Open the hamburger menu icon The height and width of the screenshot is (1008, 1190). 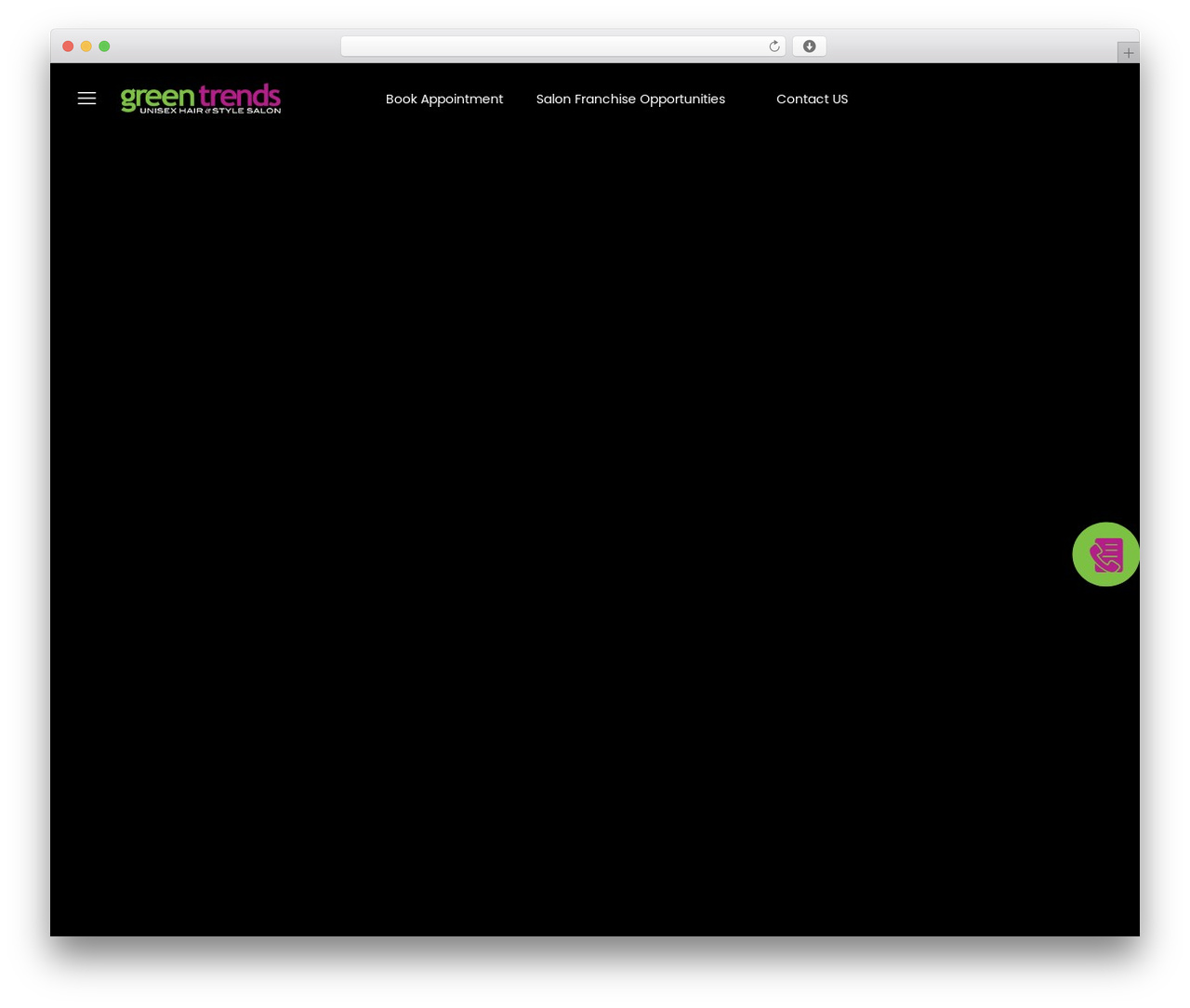click(x=86, y=99)
